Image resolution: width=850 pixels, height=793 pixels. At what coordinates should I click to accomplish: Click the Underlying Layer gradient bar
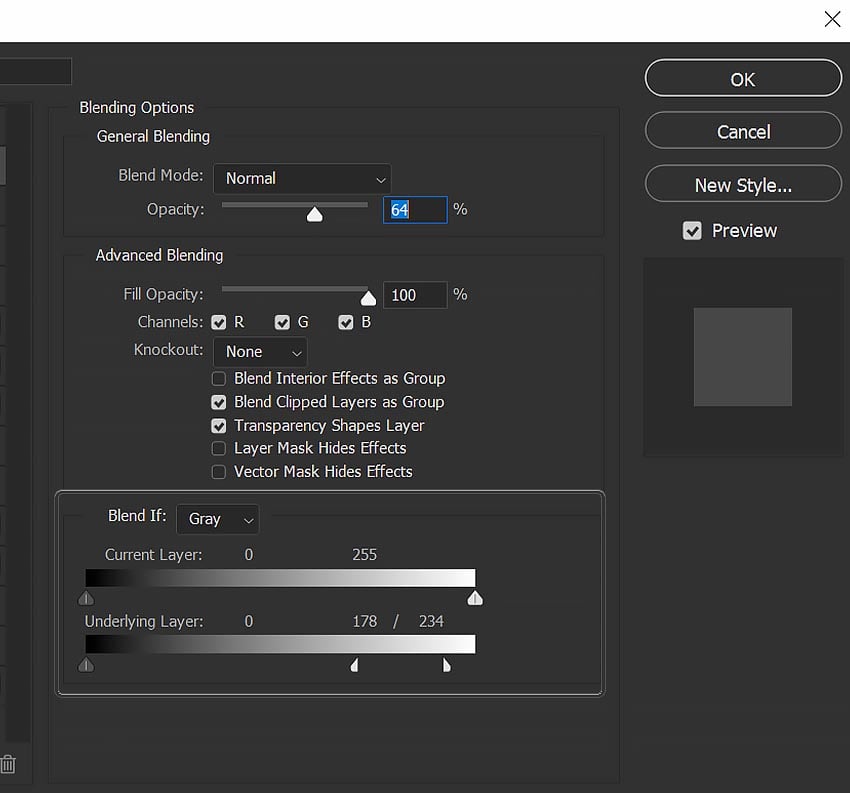(281, 644)
